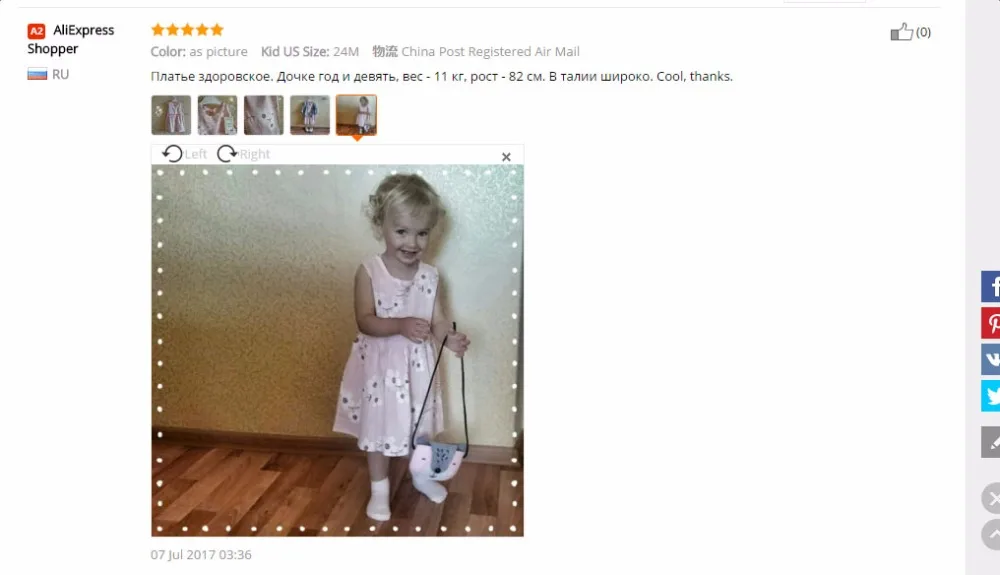Click the gray circular X sidebar button
The width and height of the screenshot is (1000, 575).
(991, 499)
